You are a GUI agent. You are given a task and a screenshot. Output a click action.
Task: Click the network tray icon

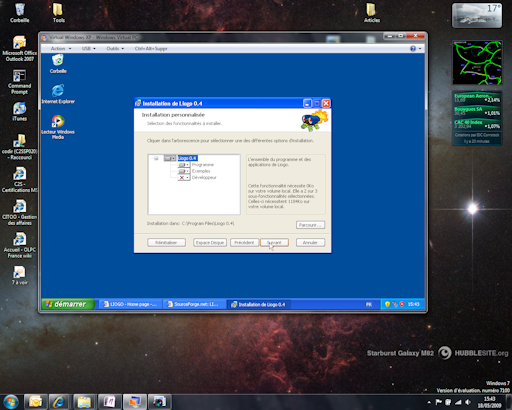tap(458, 402)
